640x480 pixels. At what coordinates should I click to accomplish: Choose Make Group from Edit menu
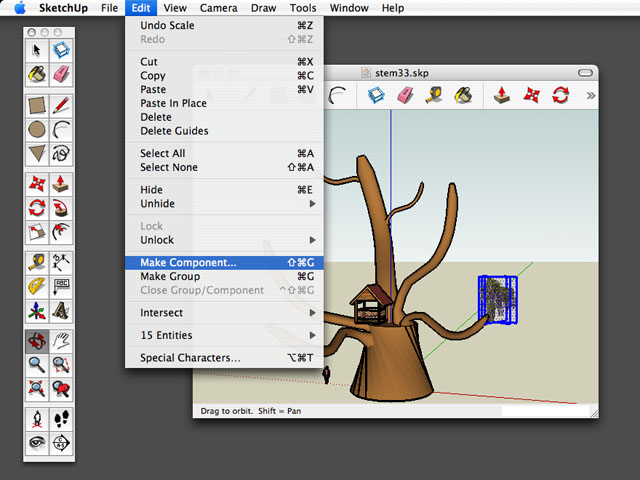pos(224,276)
